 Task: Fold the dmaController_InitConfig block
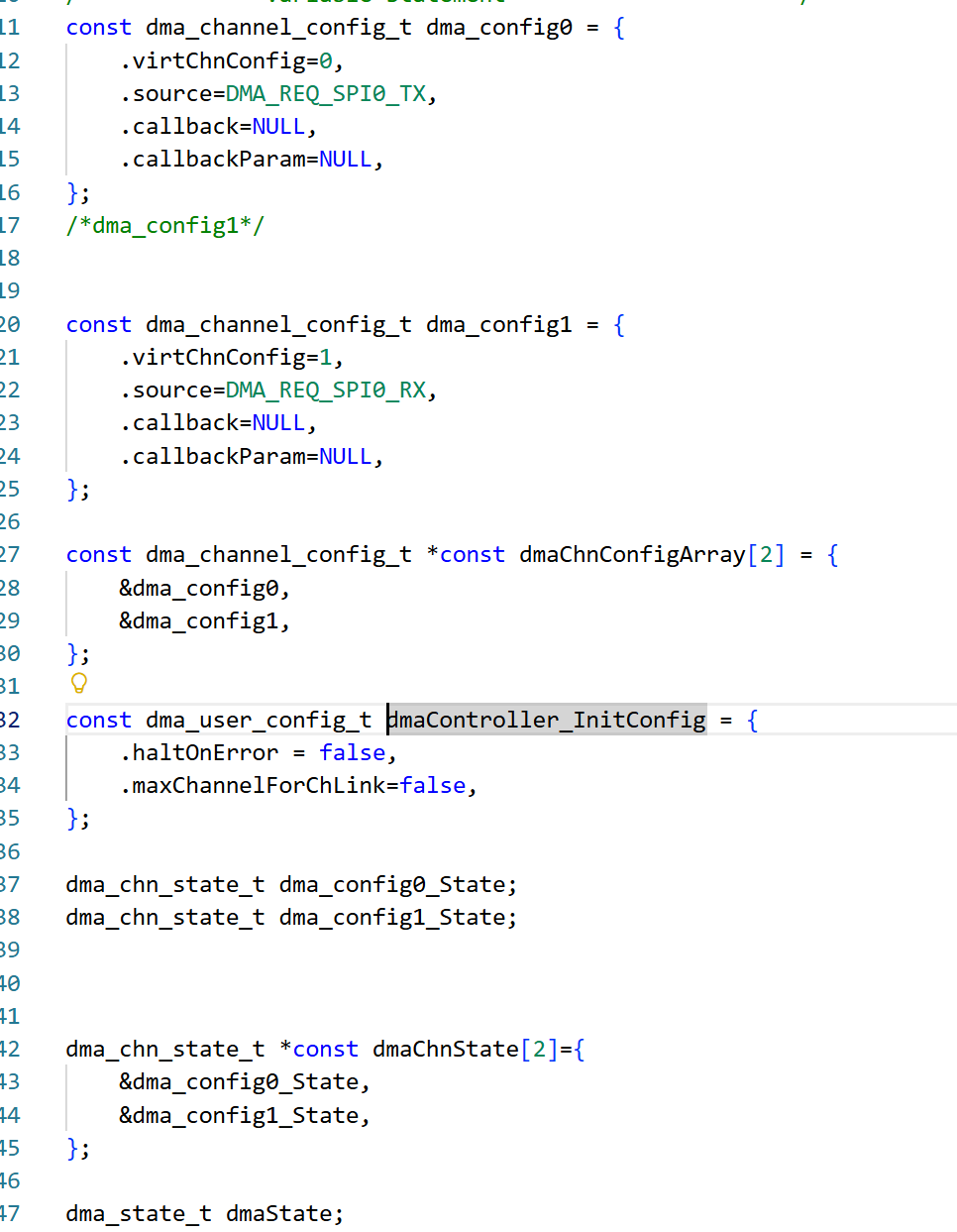coord(49,720)
